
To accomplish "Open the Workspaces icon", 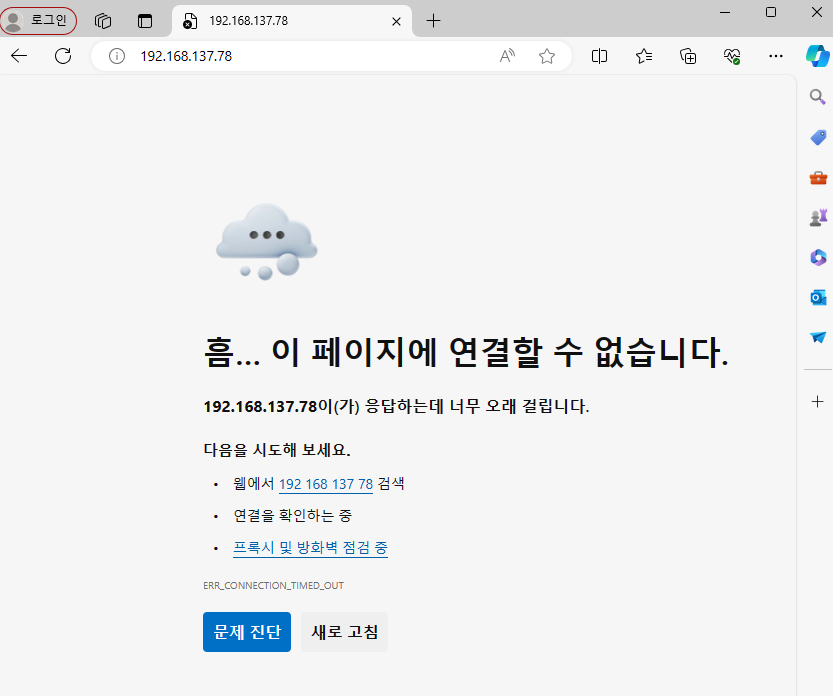I will coord(103,21).
